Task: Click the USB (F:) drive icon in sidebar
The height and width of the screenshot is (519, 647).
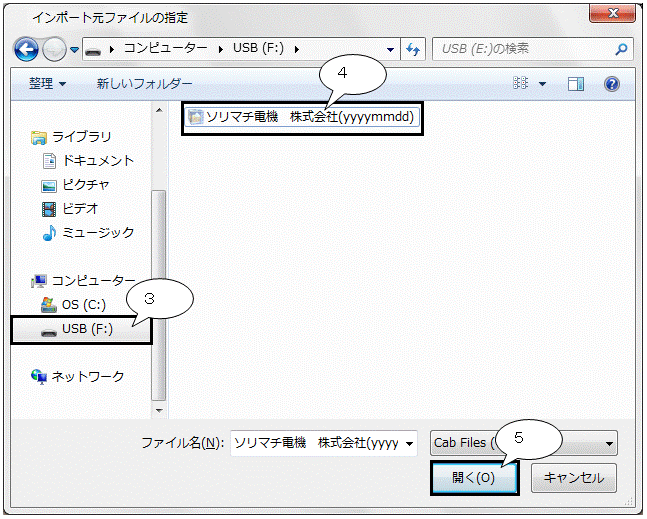Action: click(x=49, y=332)
